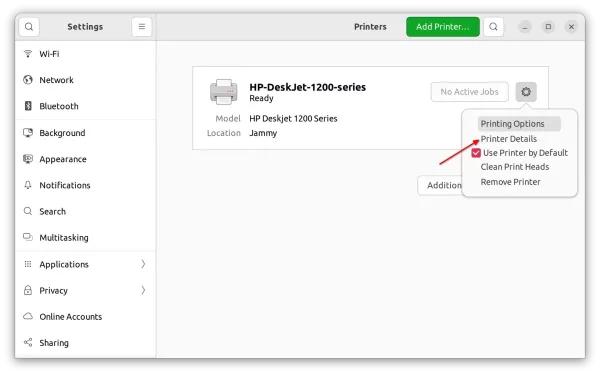The image size is (600, 375).
Task: Choose Clean Print Heads
Action: pos(515,167)
